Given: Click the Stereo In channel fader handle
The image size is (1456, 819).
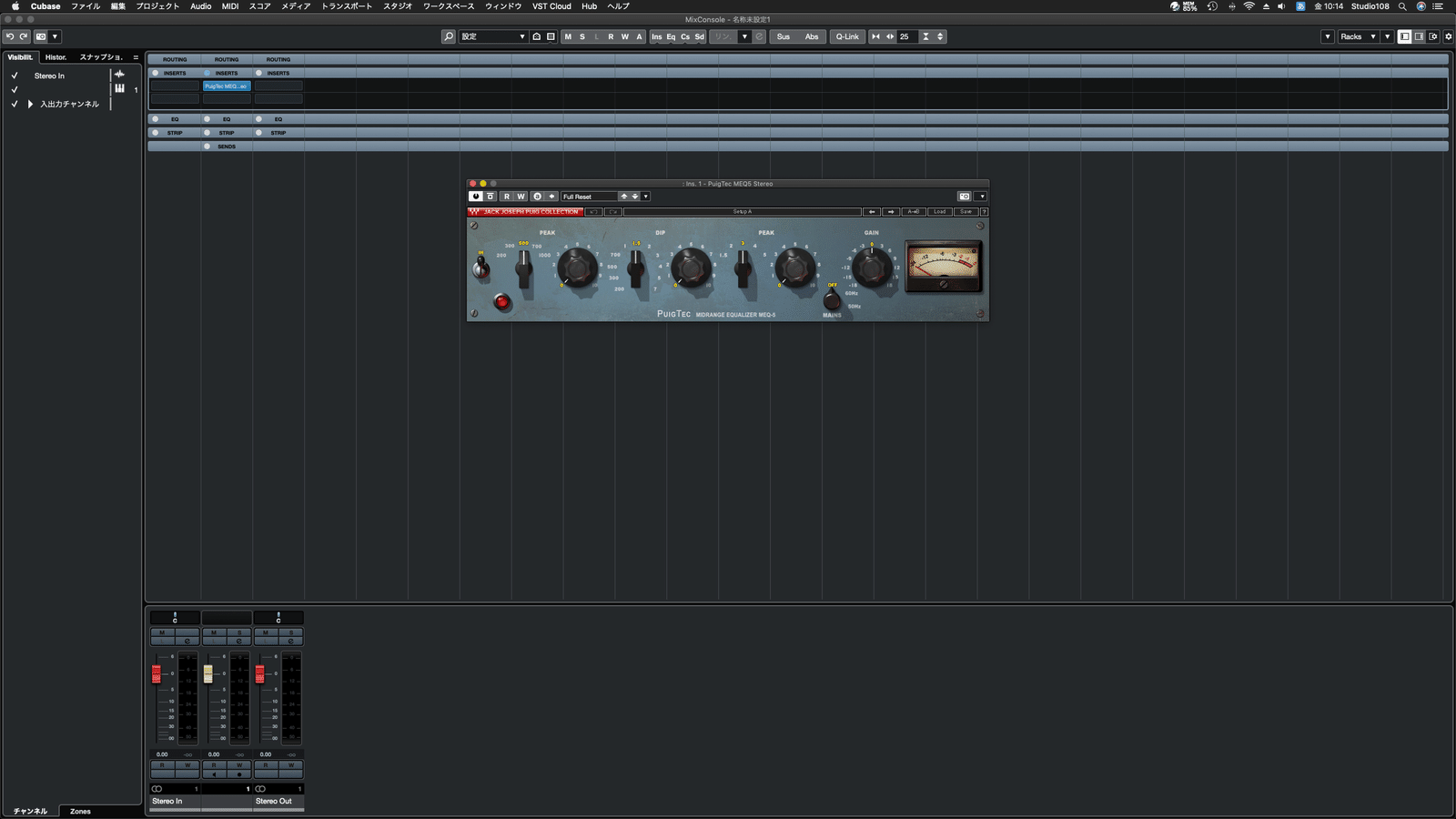Looking at the screenshot, I should [157, 674].
